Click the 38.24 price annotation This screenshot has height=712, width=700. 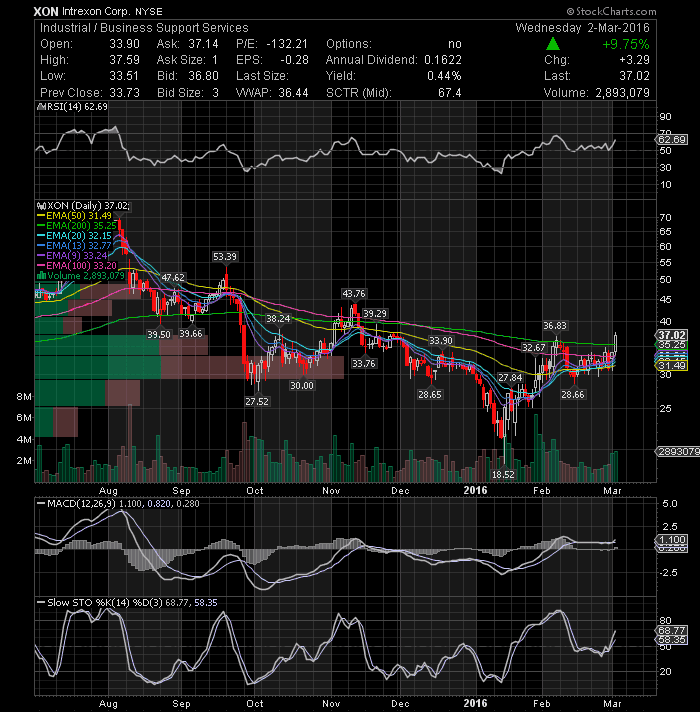click(x=278, y=319)
